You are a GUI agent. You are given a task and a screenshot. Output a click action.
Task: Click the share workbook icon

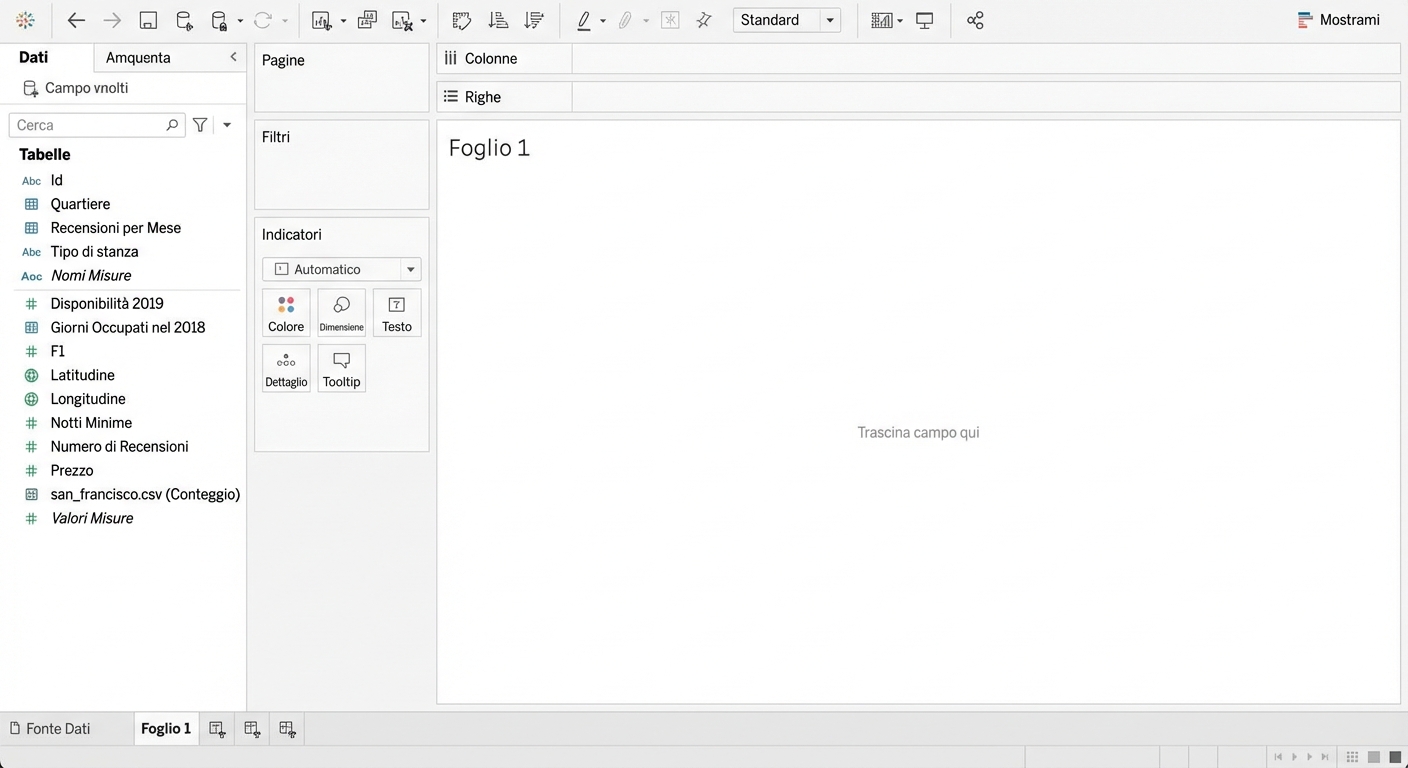(x=975, y=20)
